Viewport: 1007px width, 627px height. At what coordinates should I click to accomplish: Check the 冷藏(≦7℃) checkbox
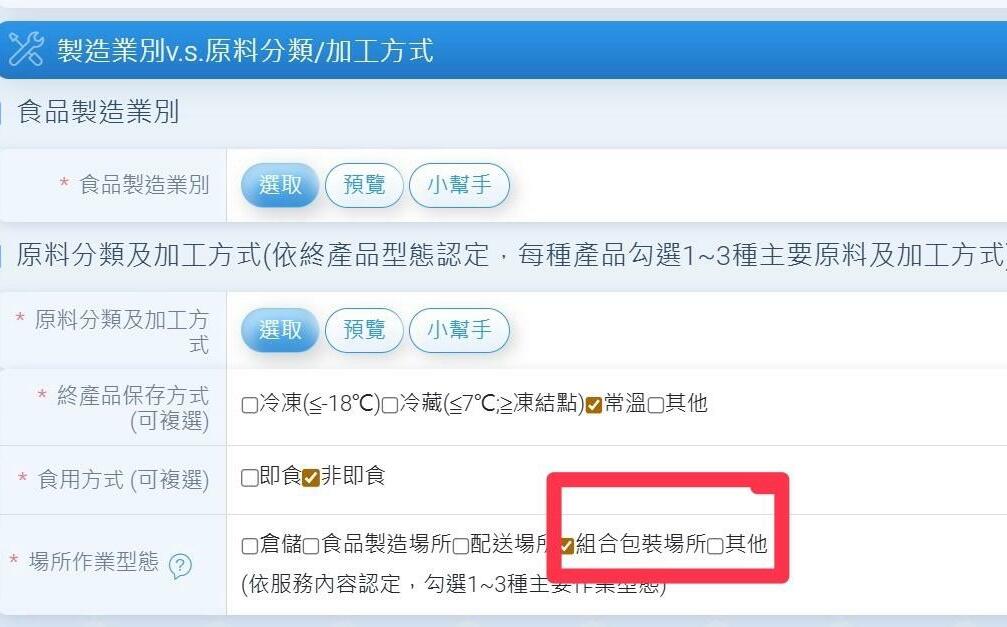coord(390,405)
